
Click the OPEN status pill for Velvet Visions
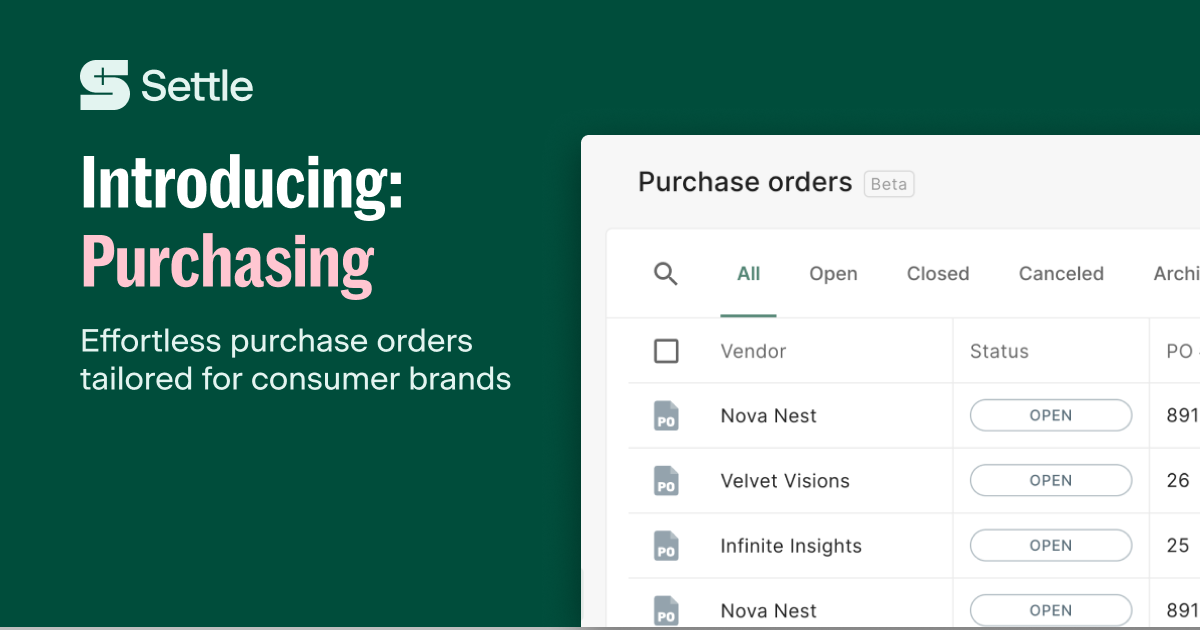coord(1051,481)
